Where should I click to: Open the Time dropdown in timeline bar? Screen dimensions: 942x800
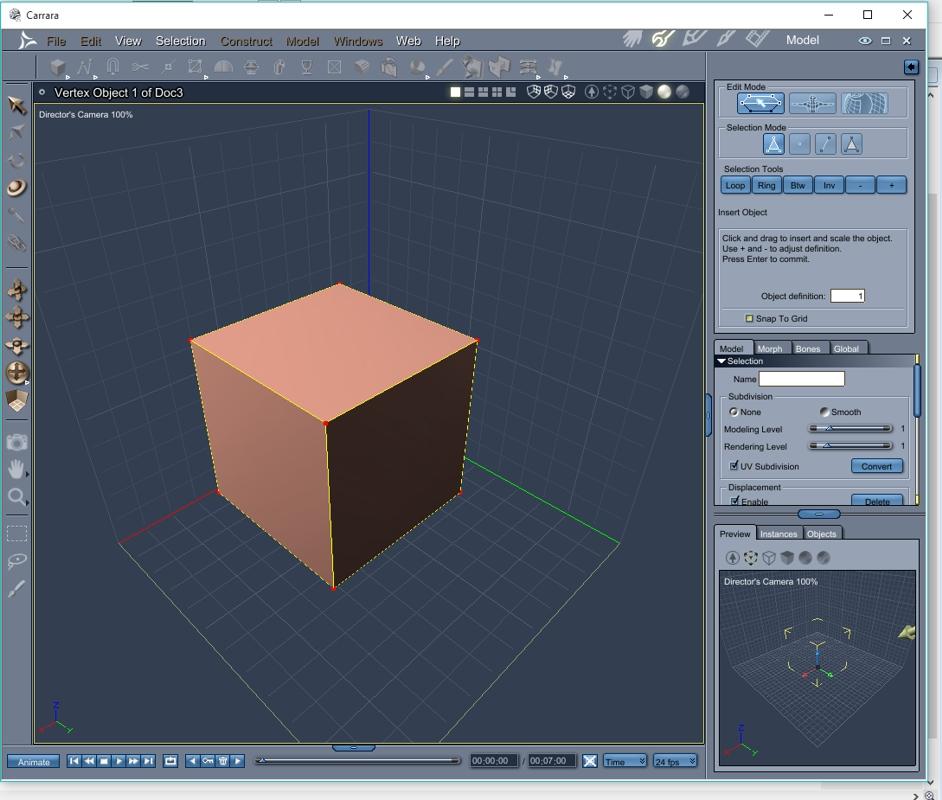tap(625, 761)
